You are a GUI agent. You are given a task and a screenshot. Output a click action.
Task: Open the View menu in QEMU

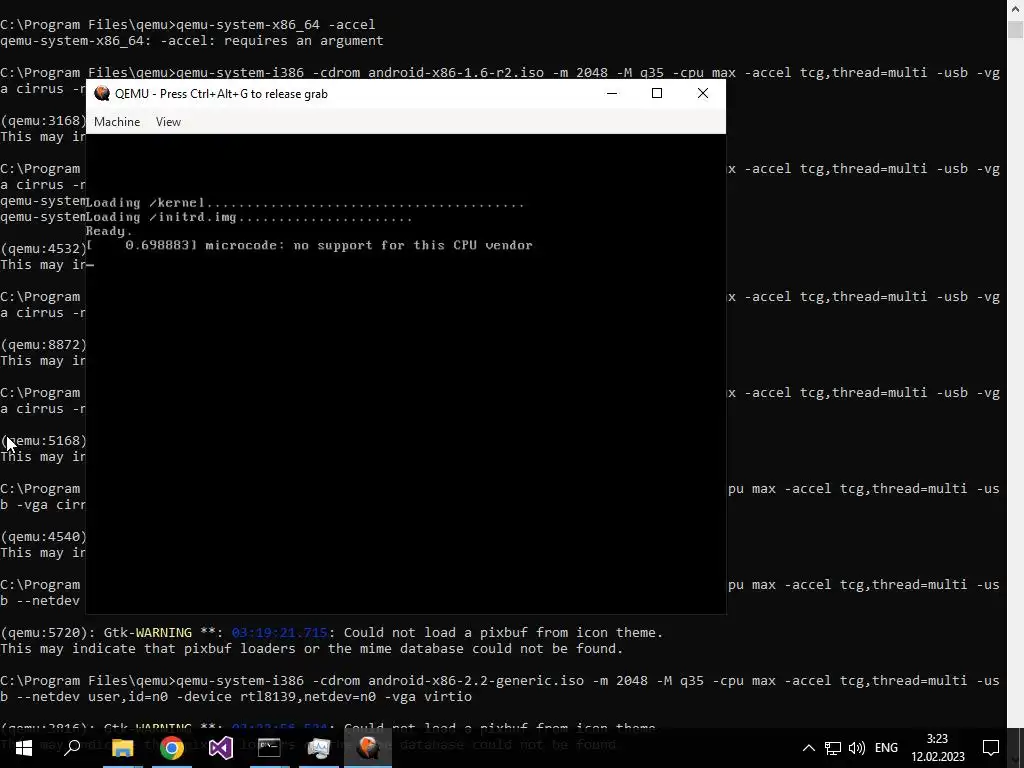tap(168, 121)
